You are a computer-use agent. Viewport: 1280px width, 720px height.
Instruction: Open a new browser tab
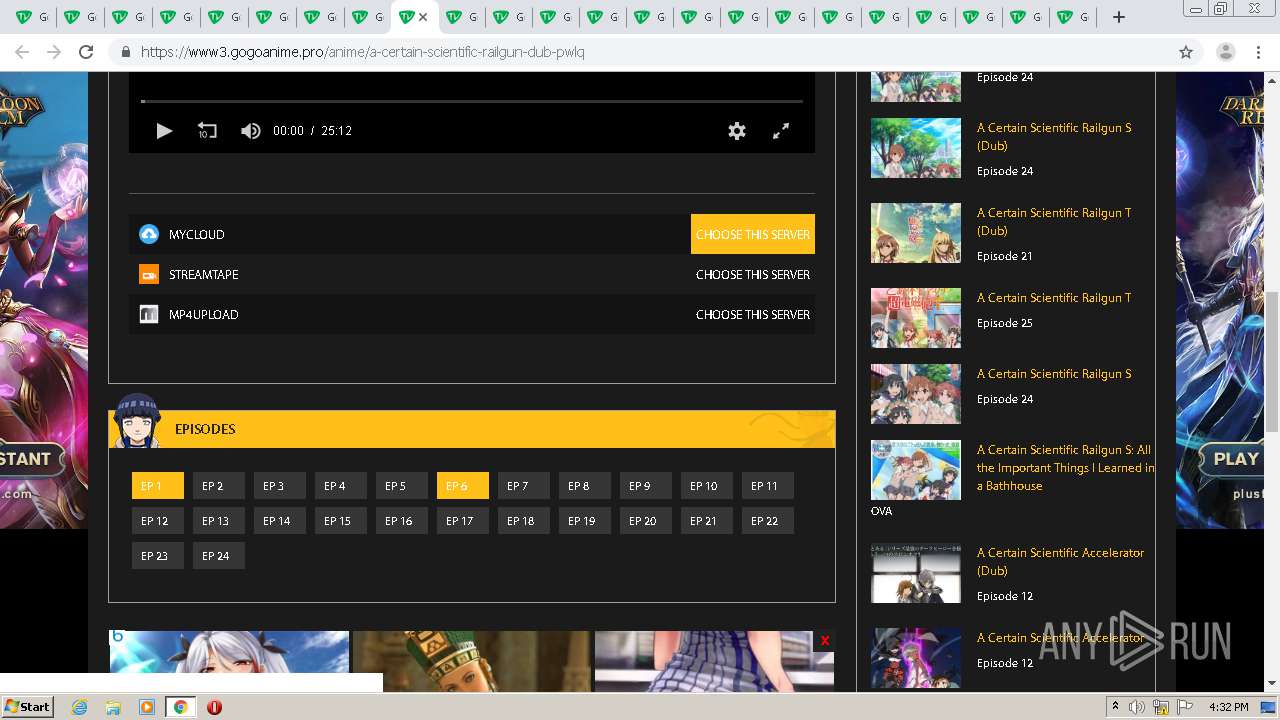(x=1119, y=17)
